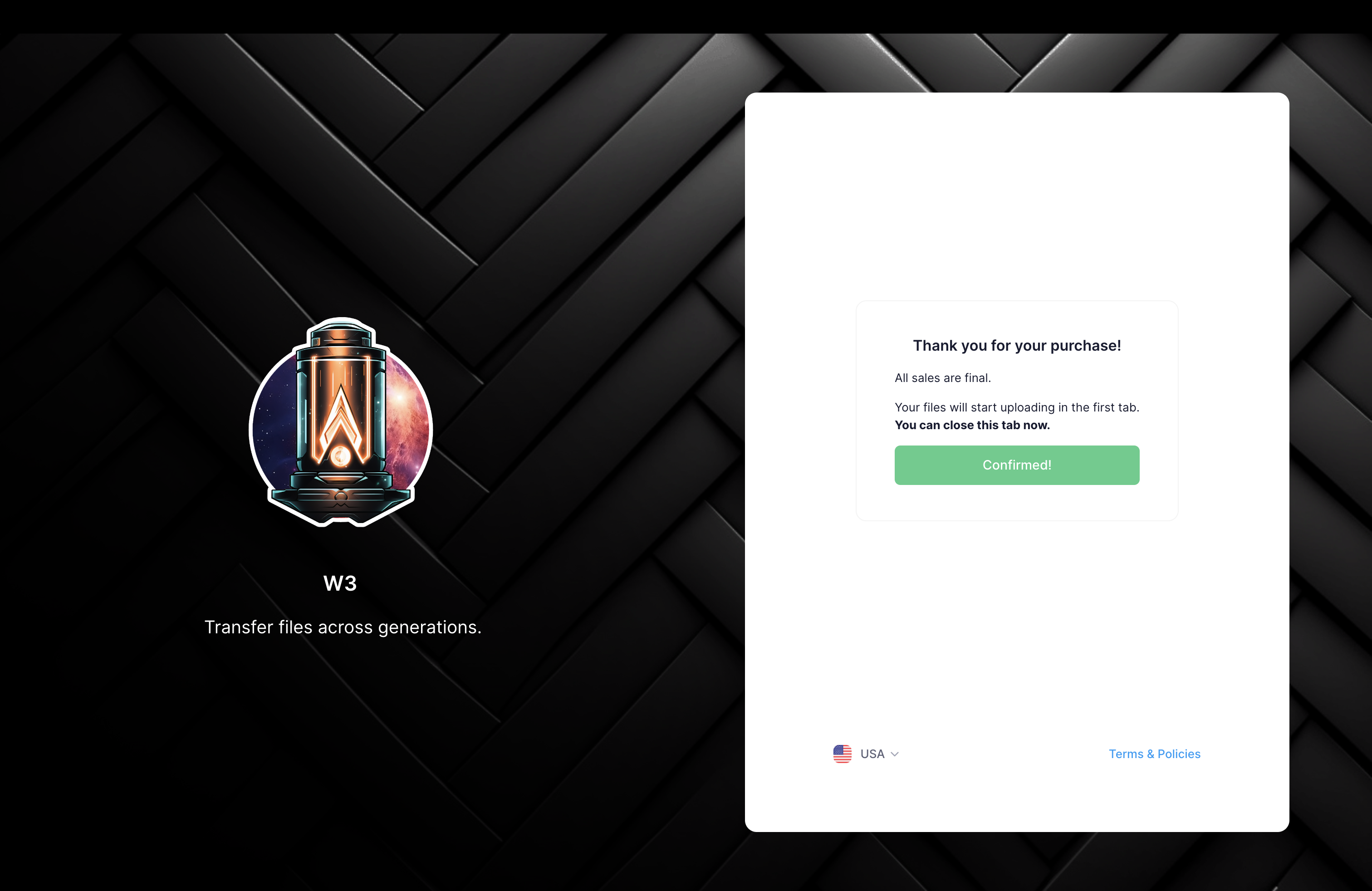Click the 'Thank you for your purchase!' heading

[1017, 345]
